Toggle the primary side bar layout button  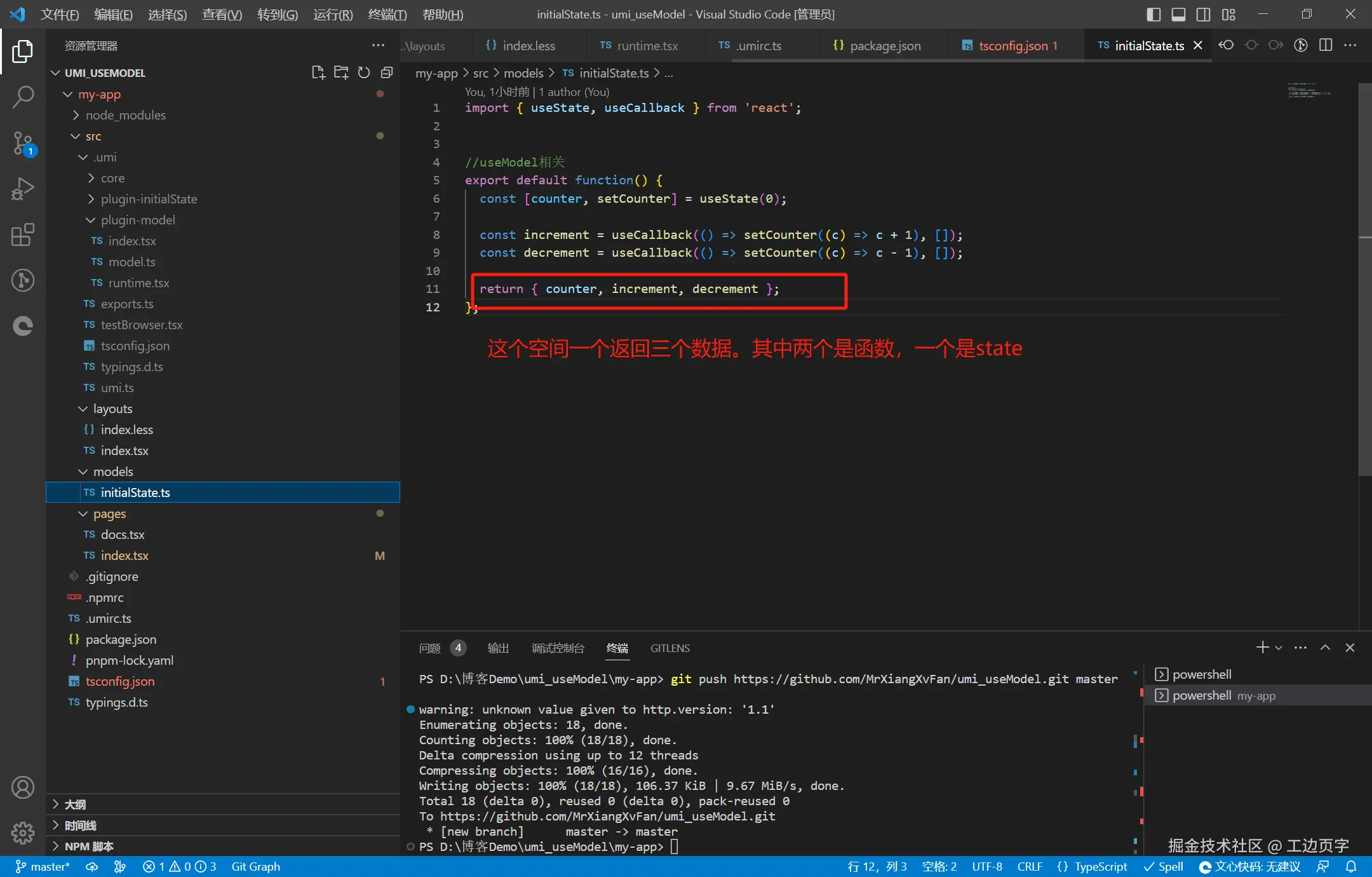tap(1154, 14)
